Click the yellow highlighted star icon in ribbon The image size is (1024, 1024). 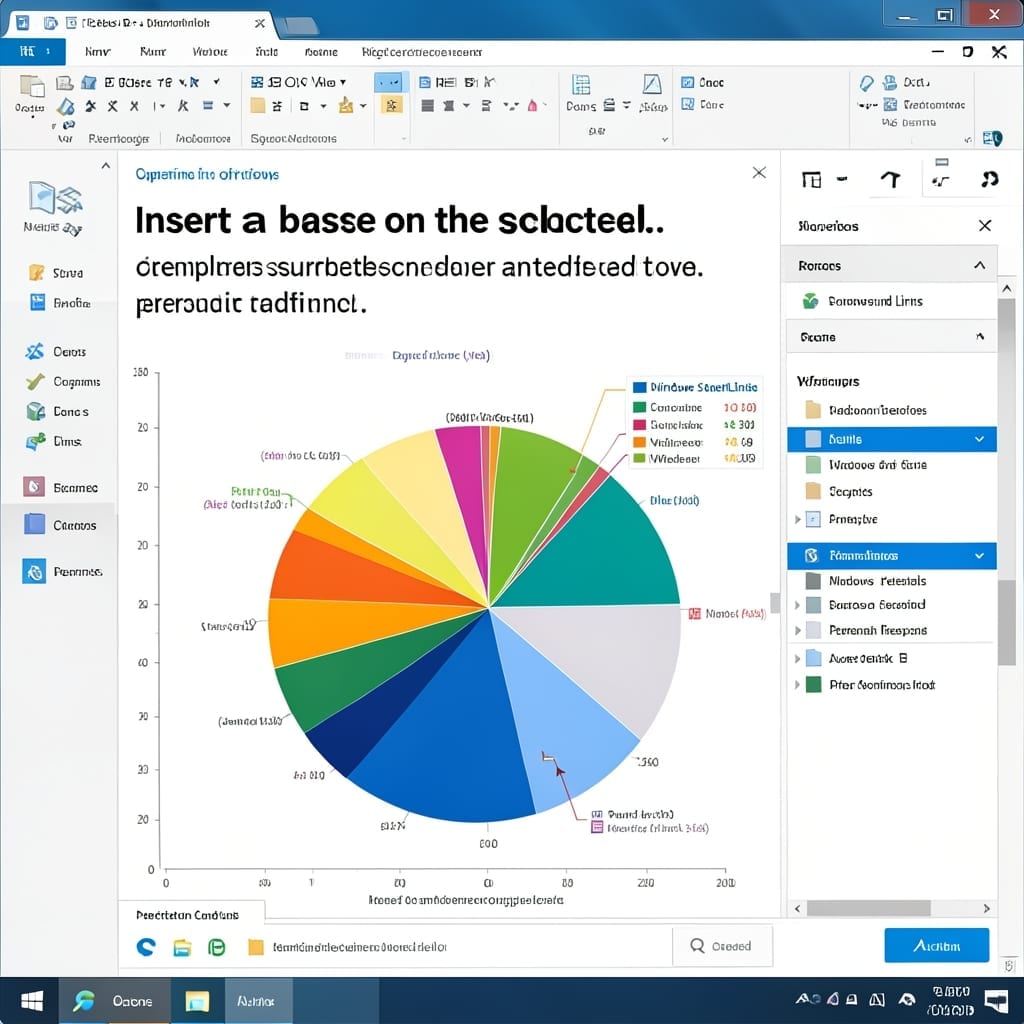(391, 105)
